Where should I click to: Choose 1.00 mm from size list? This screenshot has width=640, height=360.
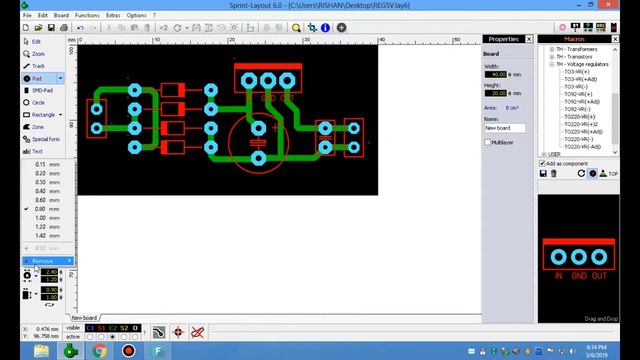[48, 218]
